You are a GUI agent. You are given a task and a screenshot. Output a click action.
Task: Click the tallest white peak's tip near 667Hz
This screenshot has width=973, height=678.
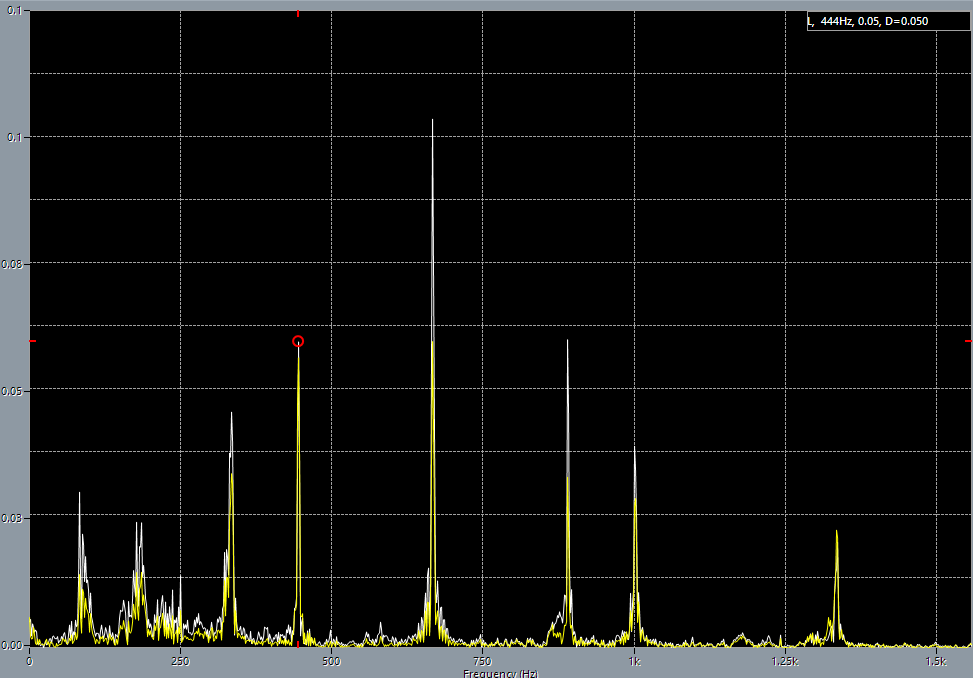(x=432, y=120)
